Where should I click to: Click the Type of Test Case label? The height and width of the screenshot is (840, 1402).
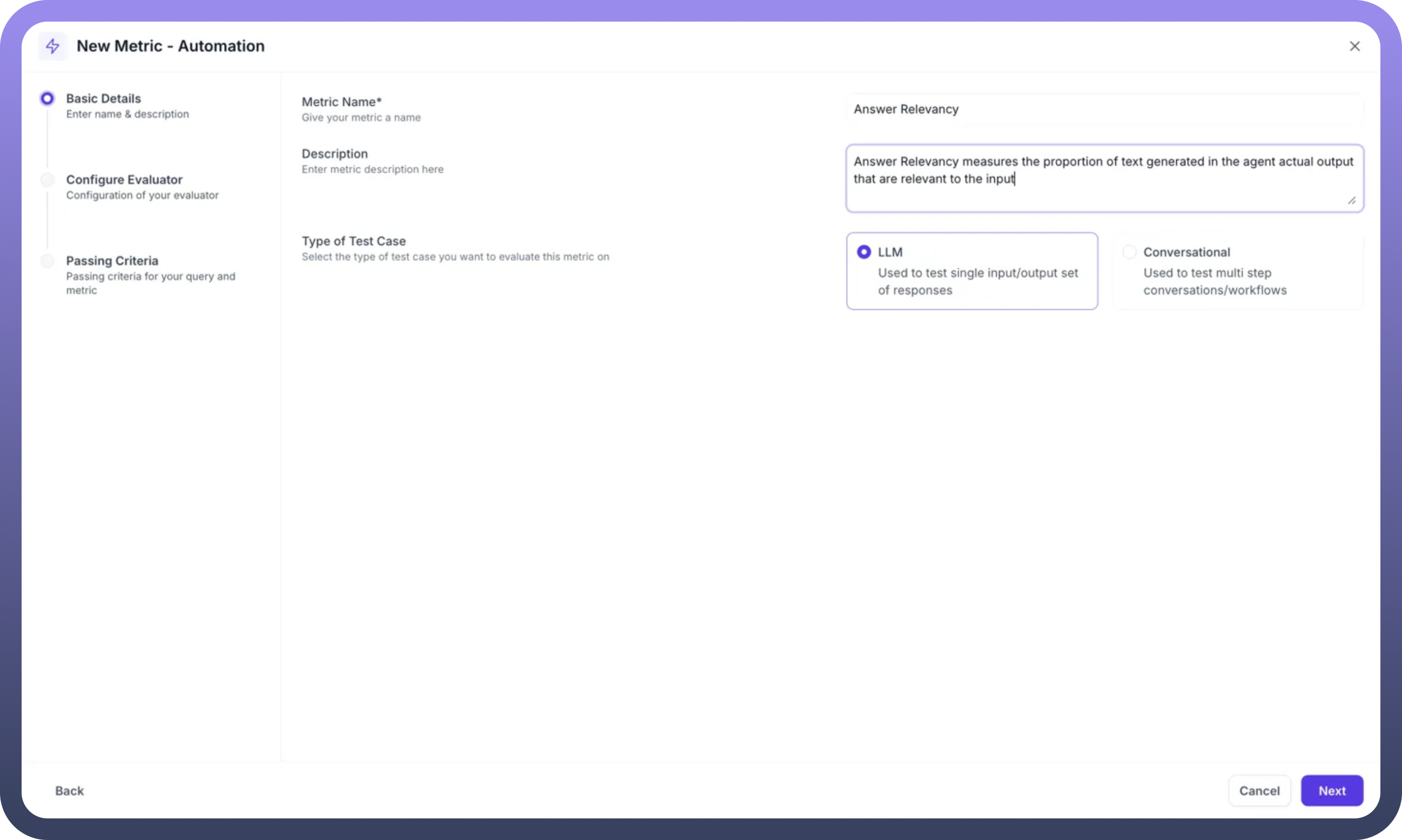point(353,241)
